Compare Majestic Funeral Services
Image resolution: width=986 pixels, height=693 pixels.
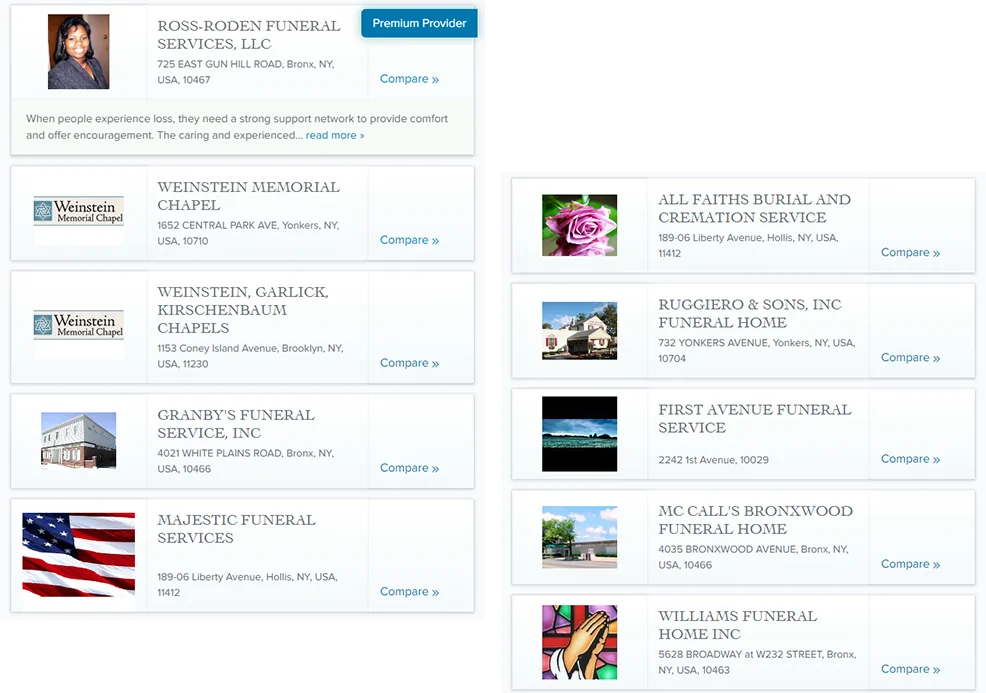(x=409, y=591)
